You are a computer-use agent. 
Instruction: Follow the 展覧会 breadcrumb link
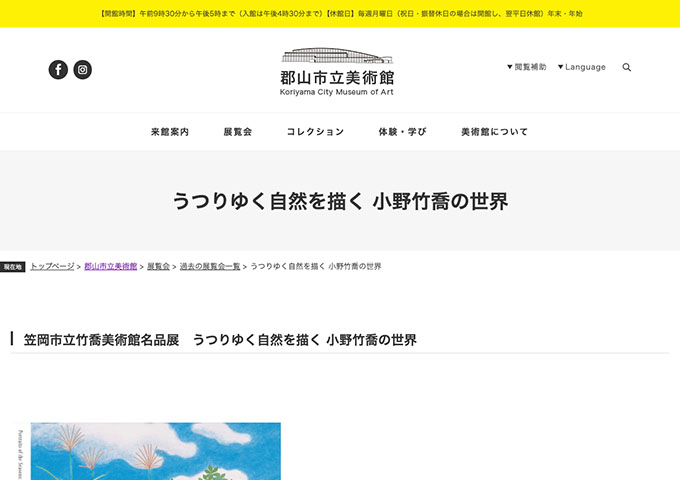[x=158, y=266]
